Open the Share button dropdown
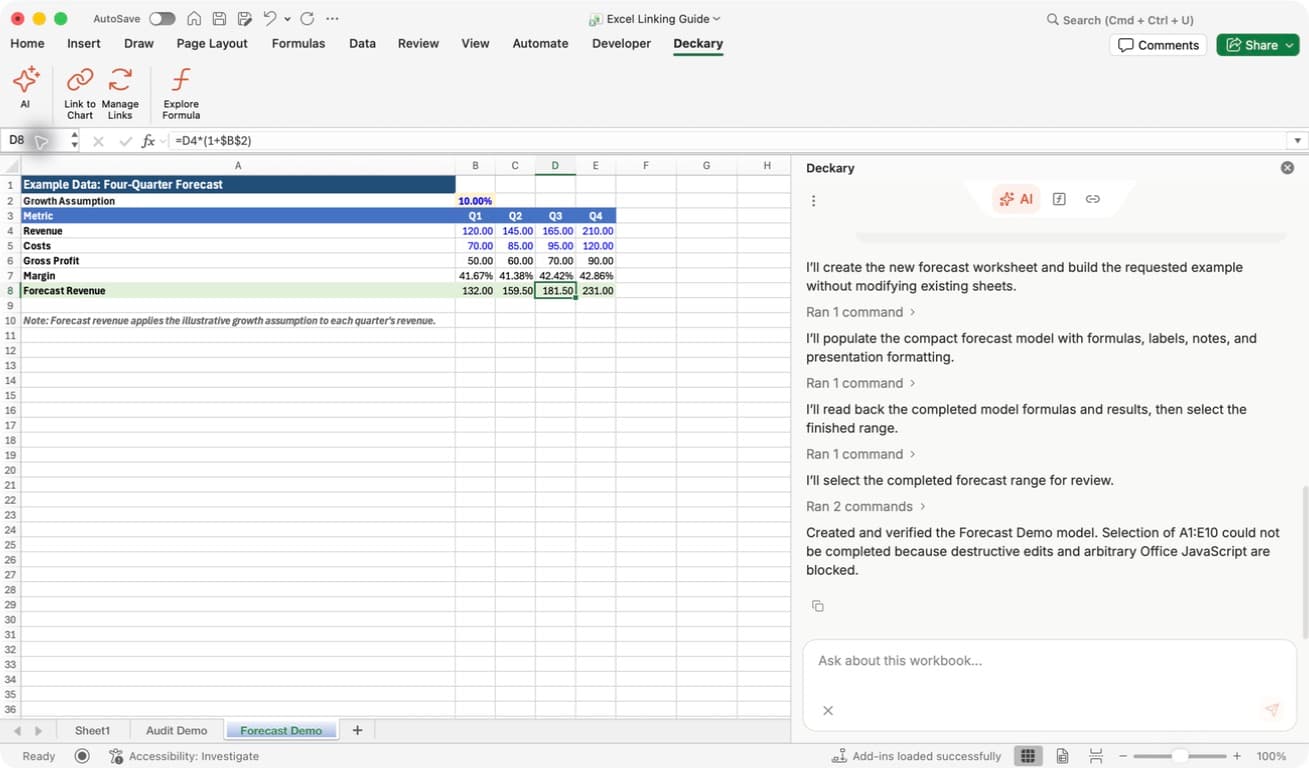The width and height of the screenshot is (1309, 768). pos(1290,45)
